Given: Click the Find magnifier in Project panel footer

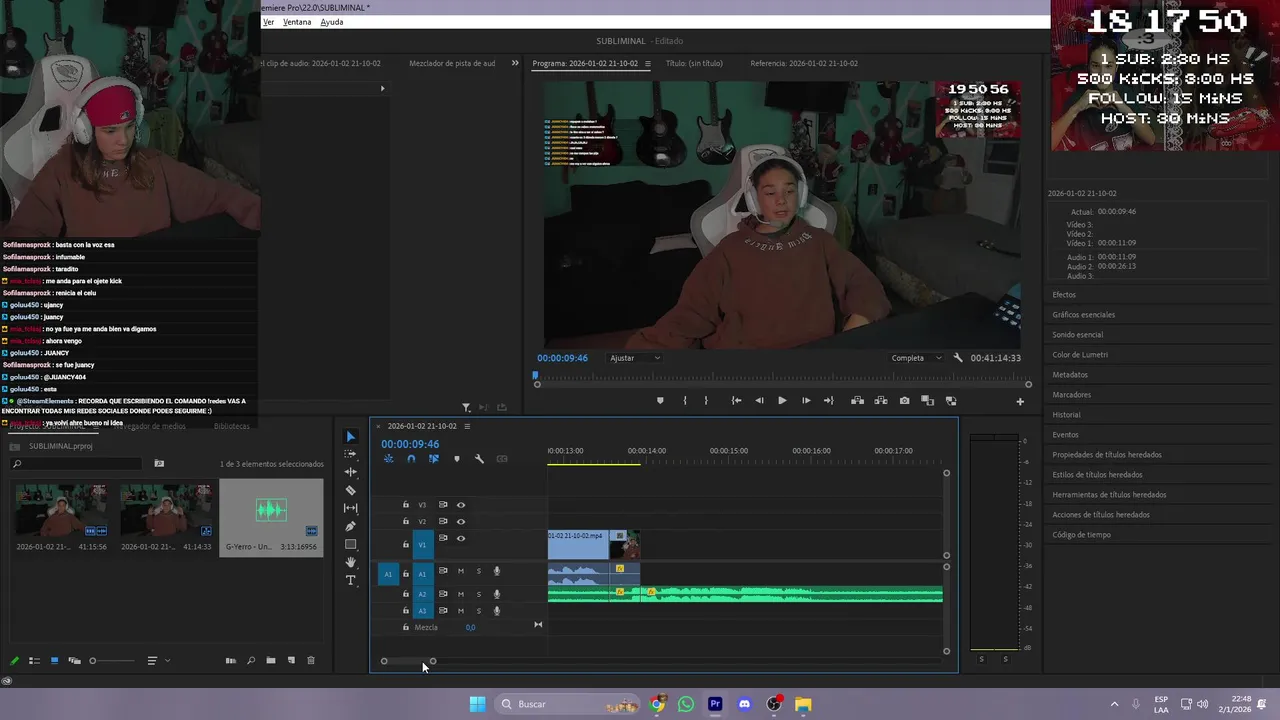Looking at the screenshot, I should click(251, 661).
